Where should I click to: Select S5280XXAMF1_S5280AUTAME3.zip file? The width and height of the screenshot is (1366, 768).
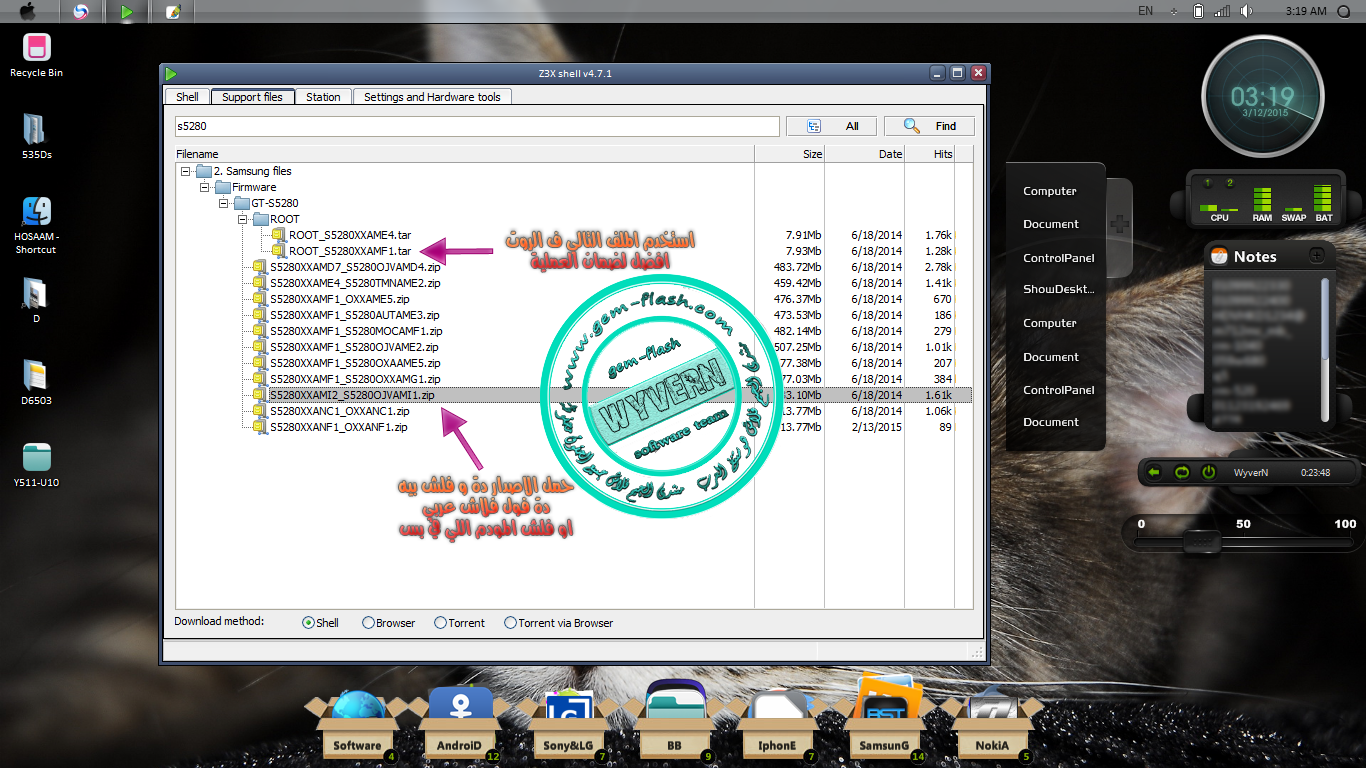pos(355,315)
